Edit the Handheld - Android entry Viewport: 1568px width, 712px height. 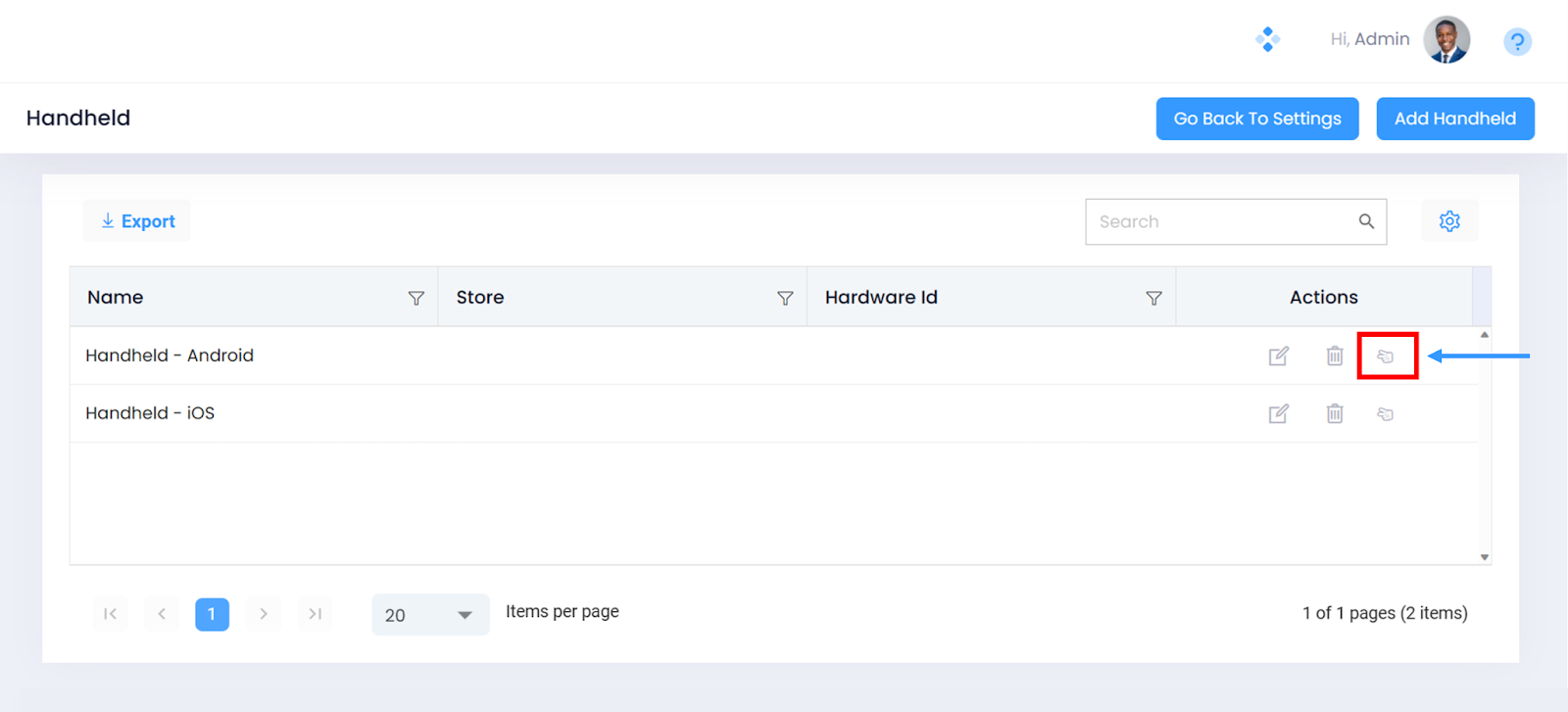[1278, 356]
